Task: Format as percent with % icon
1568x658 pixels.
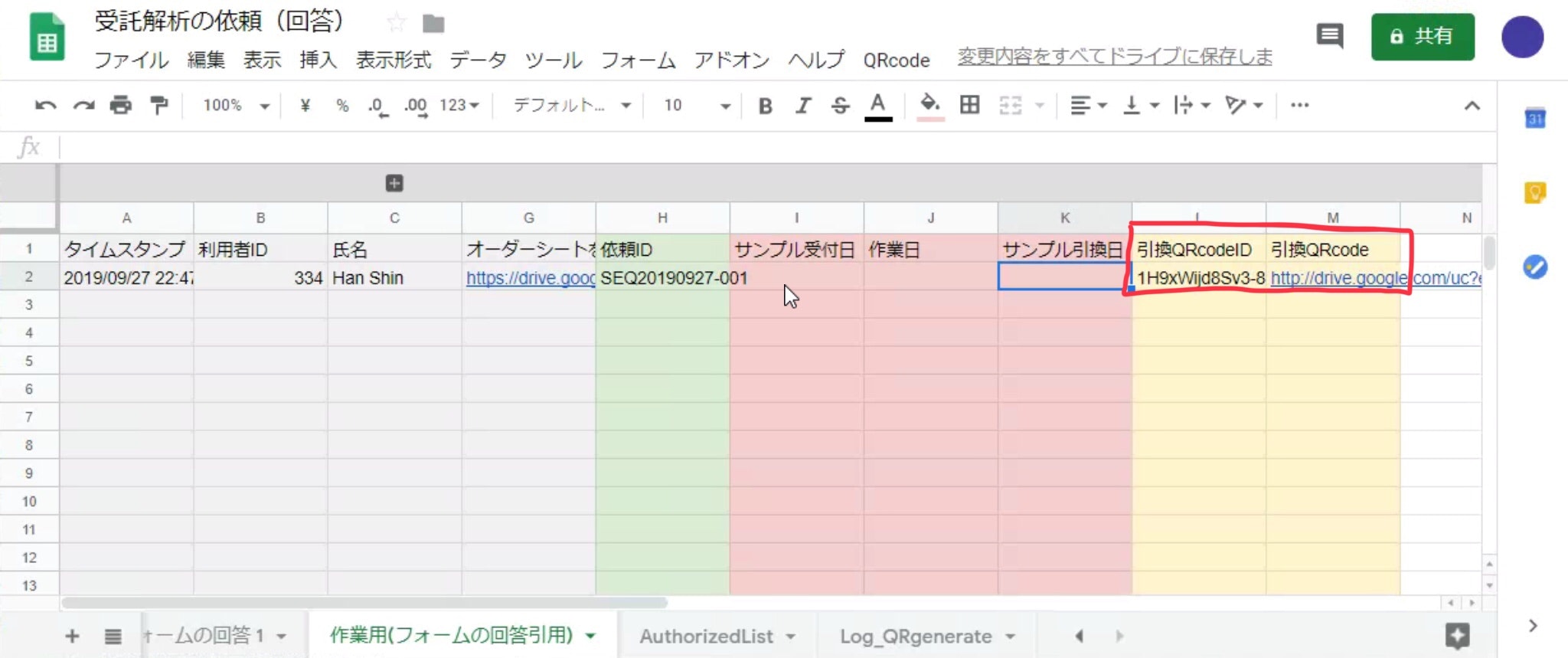Action: tap(342, 105)
